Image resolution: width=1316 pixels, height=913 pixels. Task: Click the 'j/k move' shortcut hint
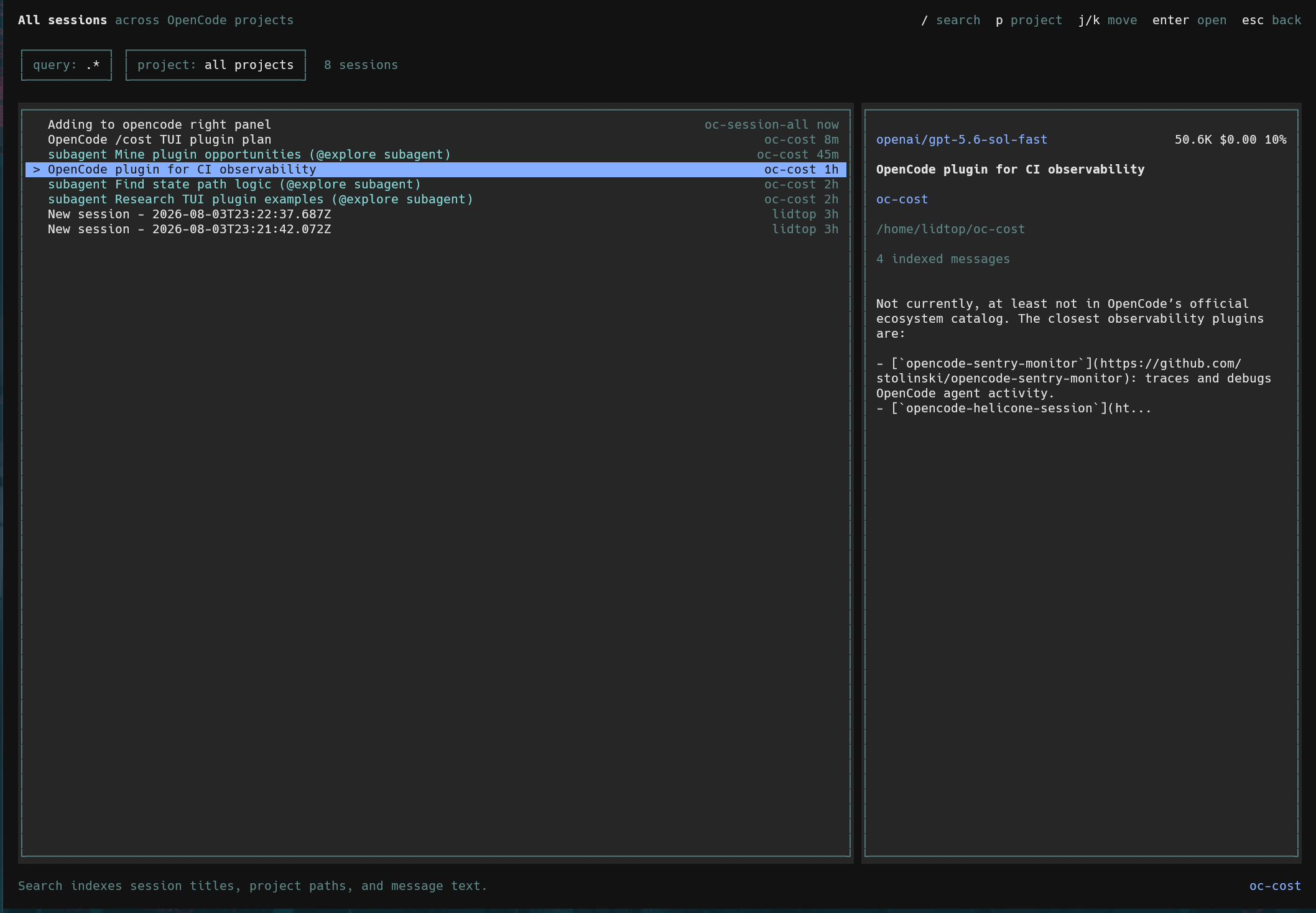[1108, 21]
